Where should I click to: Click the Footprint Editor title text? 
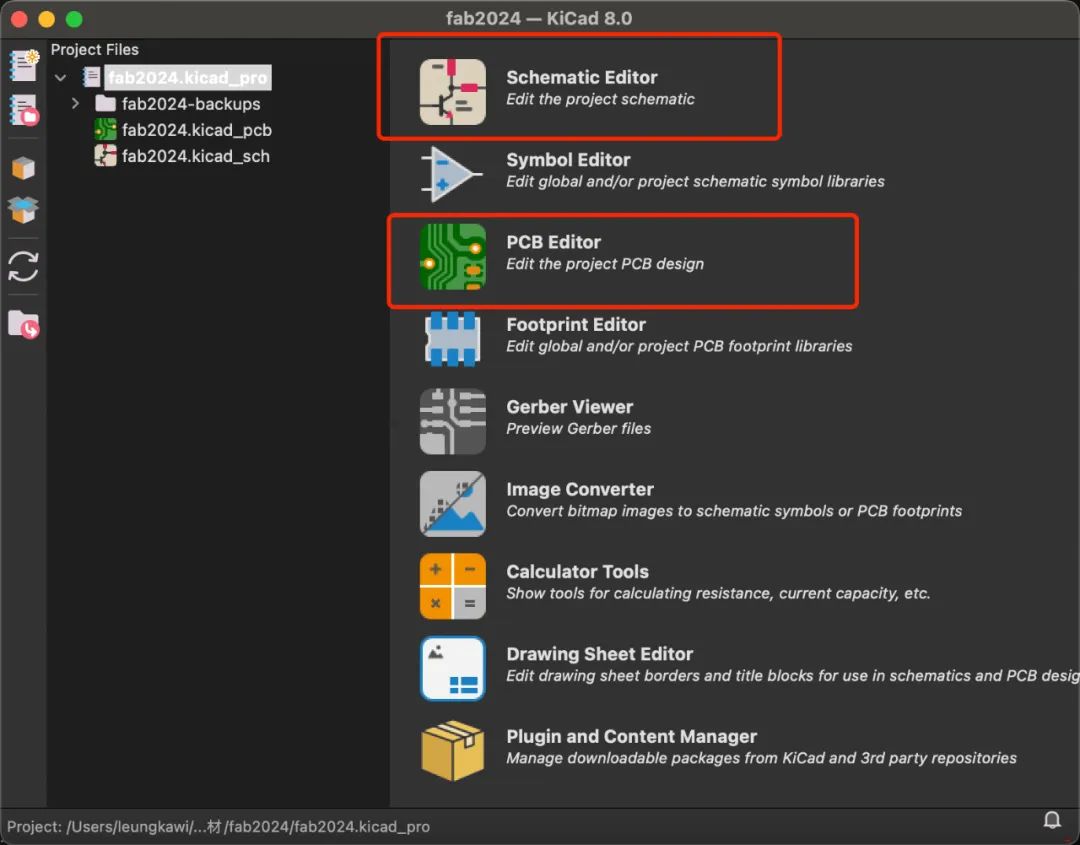pyautogui.click(x=576, y=324)
